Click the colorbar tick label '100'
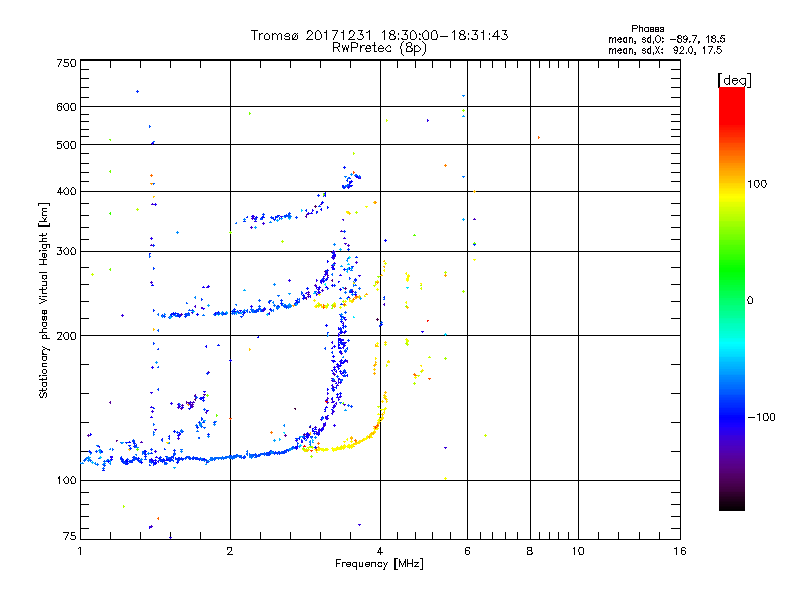This screenshot has height=600, width=800. [757, 184]
